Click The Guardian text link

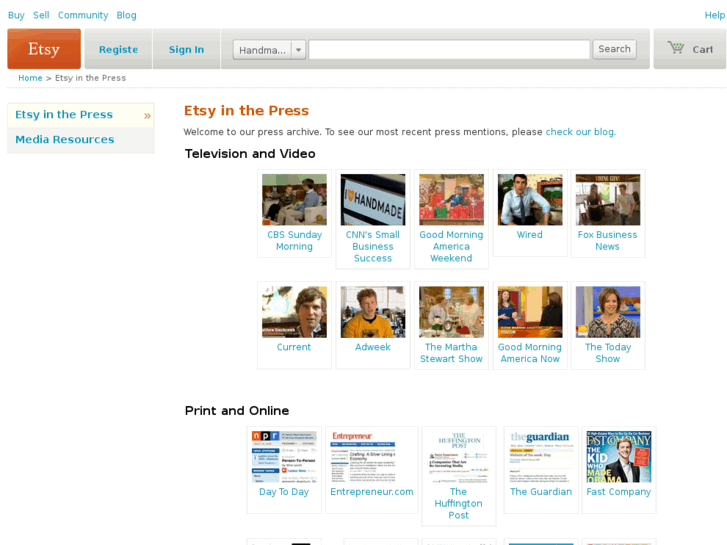[x=541, y=492]
